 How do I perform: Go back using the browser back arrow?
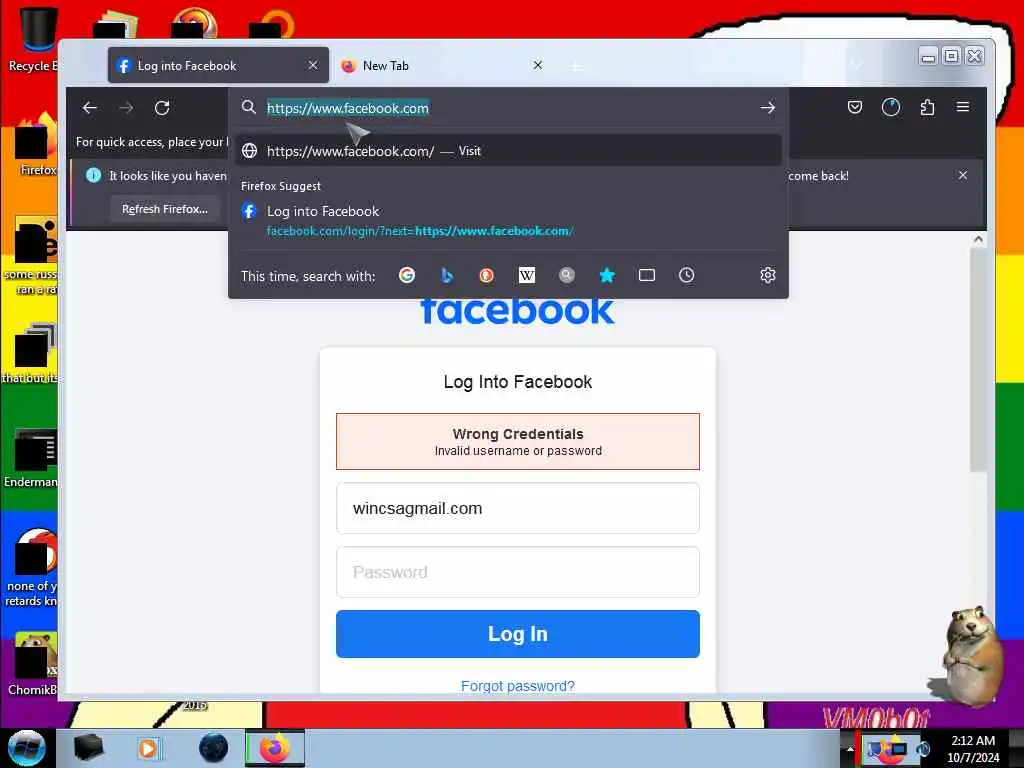[90, 108]
